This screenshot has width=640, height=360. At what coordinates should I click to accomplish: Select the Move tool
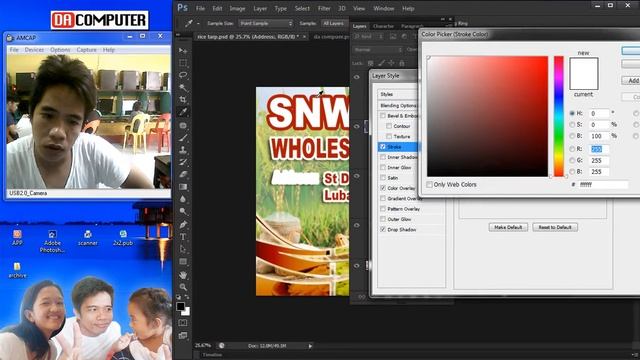(x=183, y=51)
